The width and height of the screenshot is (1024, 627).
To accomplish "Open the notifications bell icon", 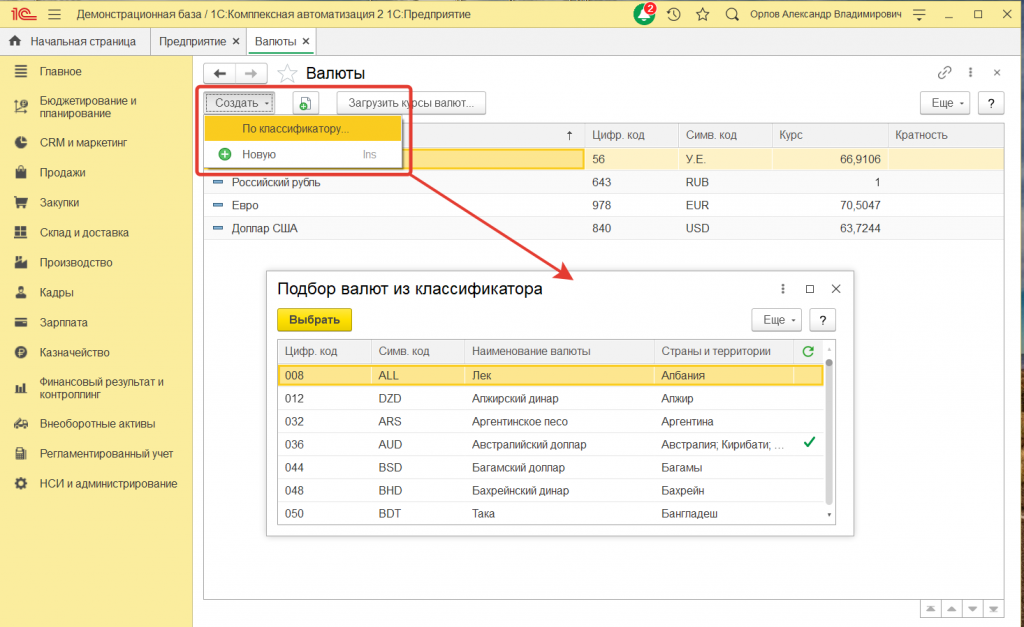I will (645, 15).
